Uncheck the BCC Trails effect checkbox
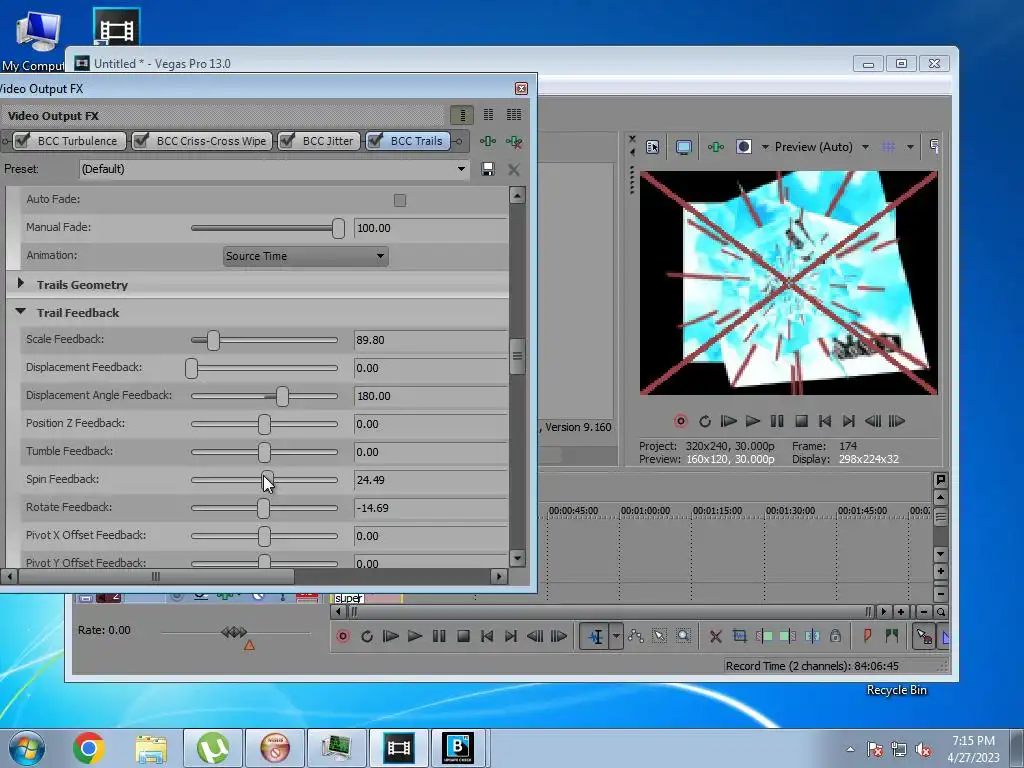This screenshot has height=768, width=1024. coord(375,140)
